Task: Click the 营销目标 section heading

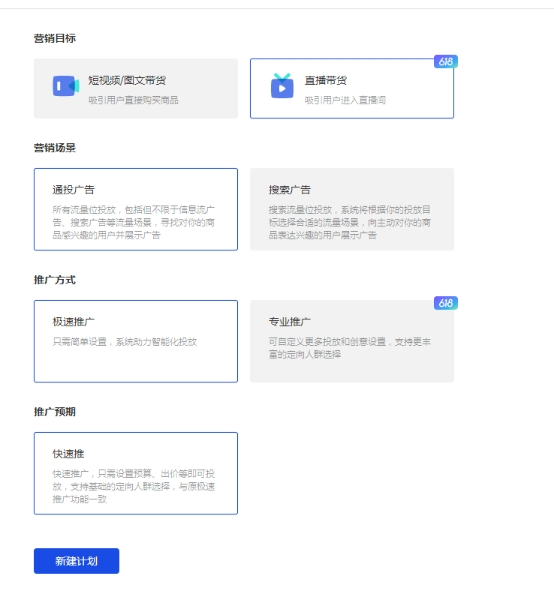Action: pyautogui.click(x=55, y=38)
